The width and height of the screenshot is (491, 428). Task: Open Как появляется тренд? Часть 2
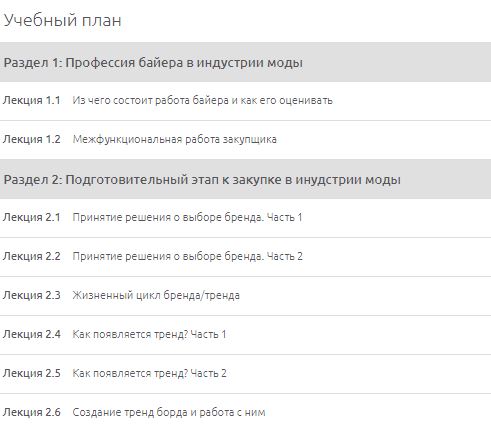click(x=149, y=373)
